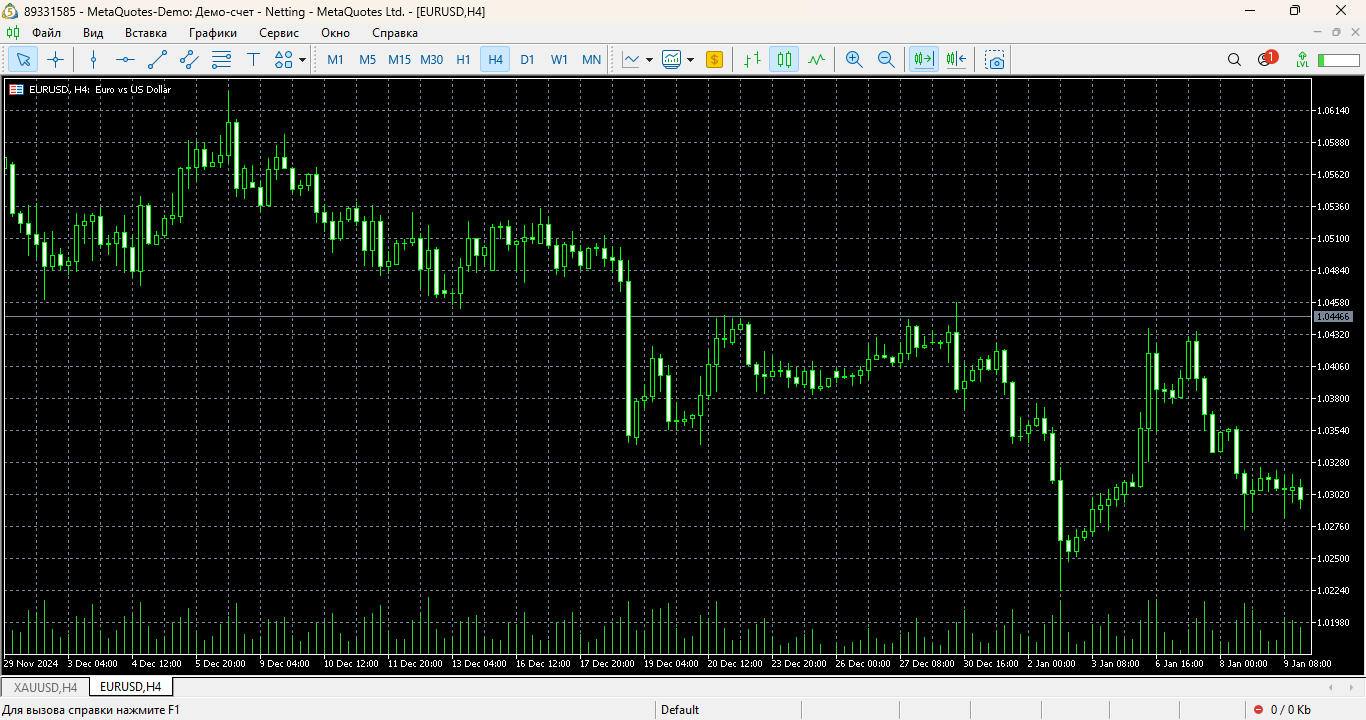
Task: Toggle chart auto scroll
Action: [x=922, y=59]
